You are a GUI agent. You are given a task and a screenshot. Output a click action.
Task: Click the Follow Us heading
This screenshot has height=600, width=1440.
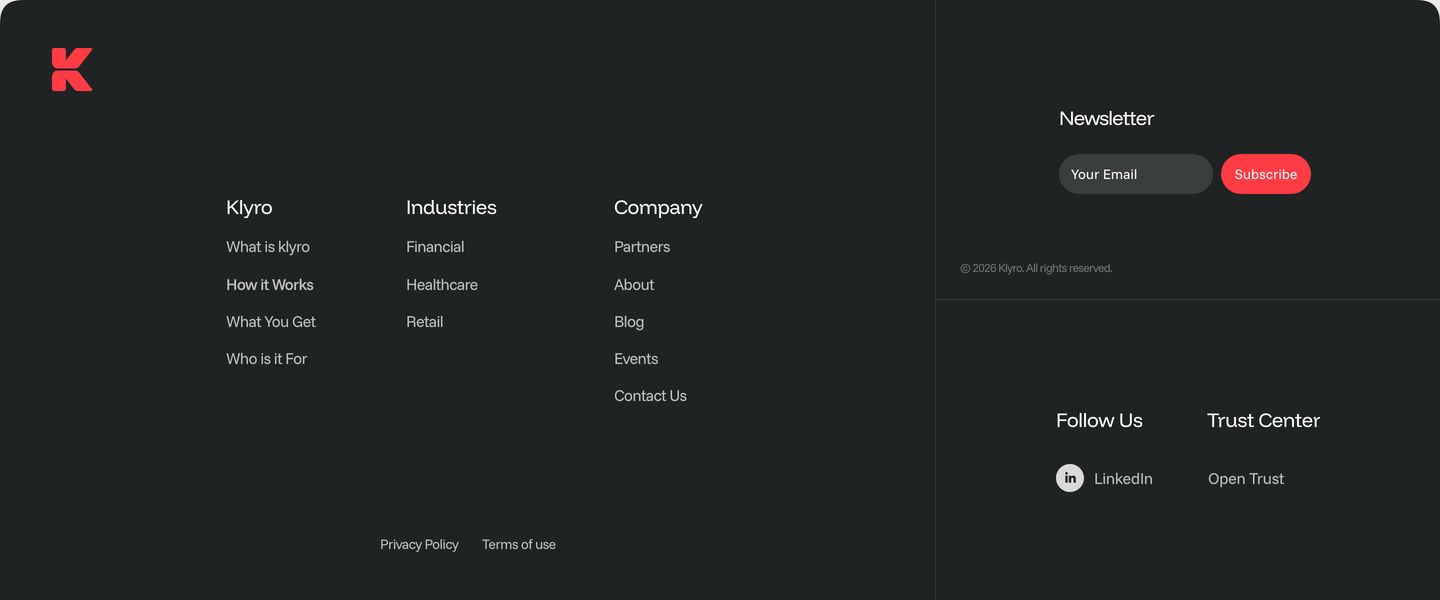[1099, 421]
